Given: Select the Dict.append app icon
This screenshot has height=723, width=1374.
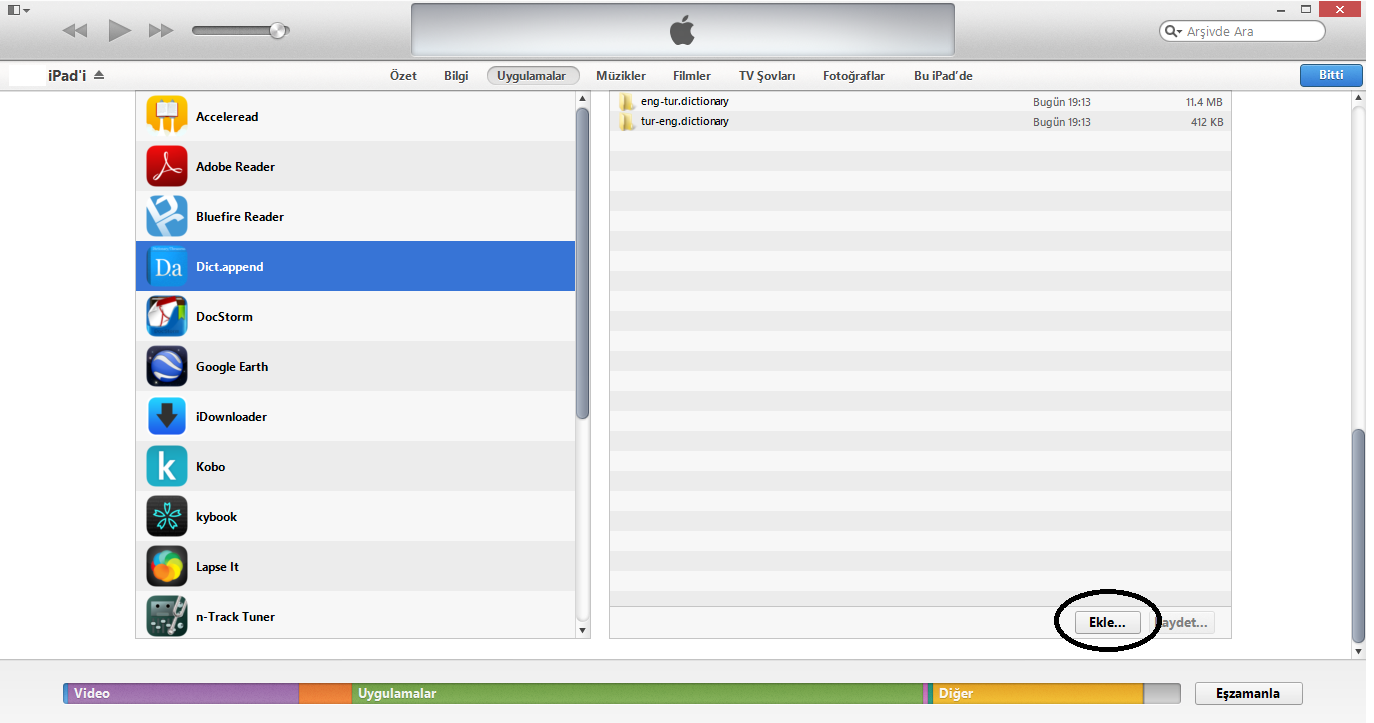Looking at the screenshot, I should (167, 266).
